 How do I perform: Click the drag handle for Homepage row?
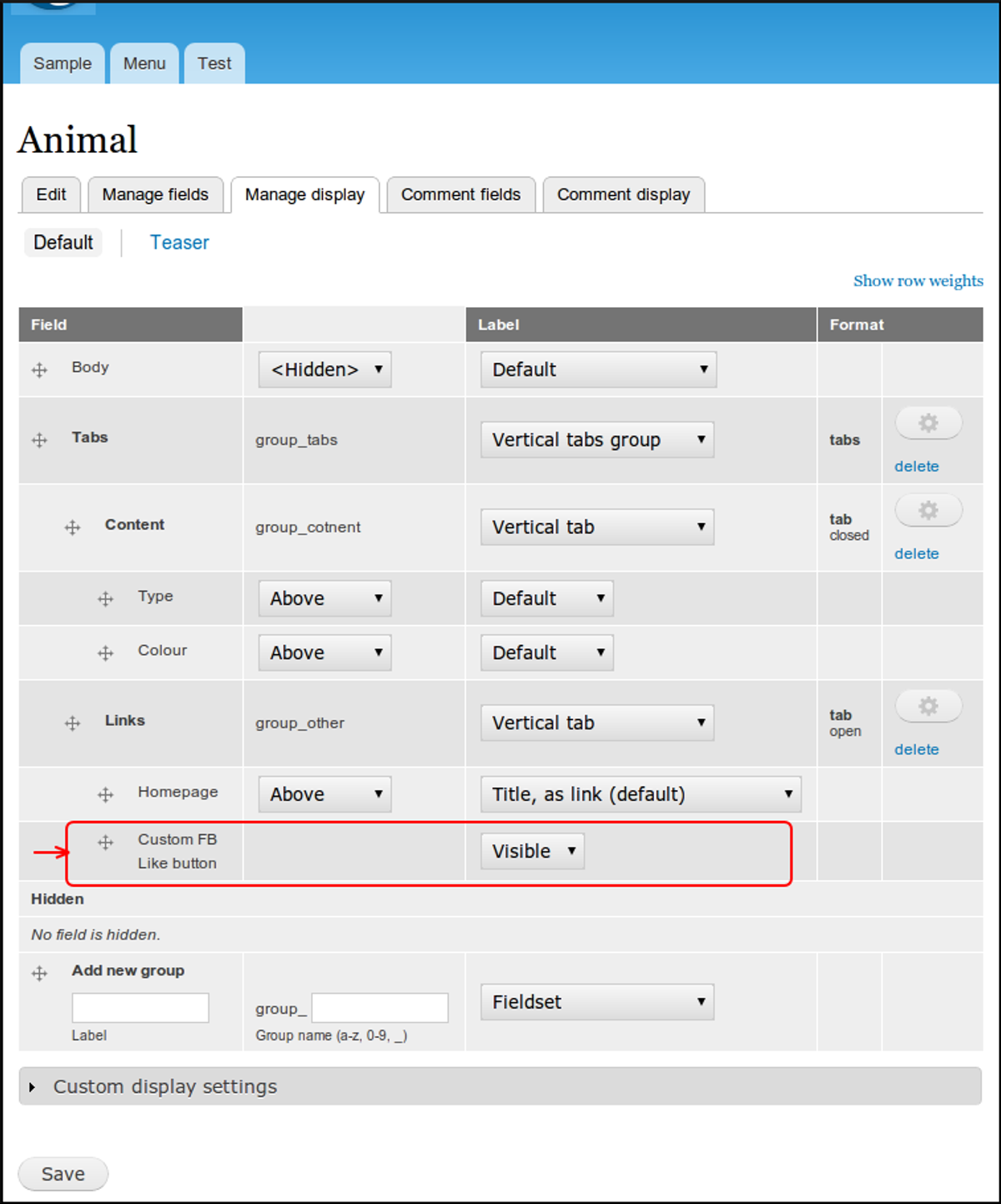(105, 794)
